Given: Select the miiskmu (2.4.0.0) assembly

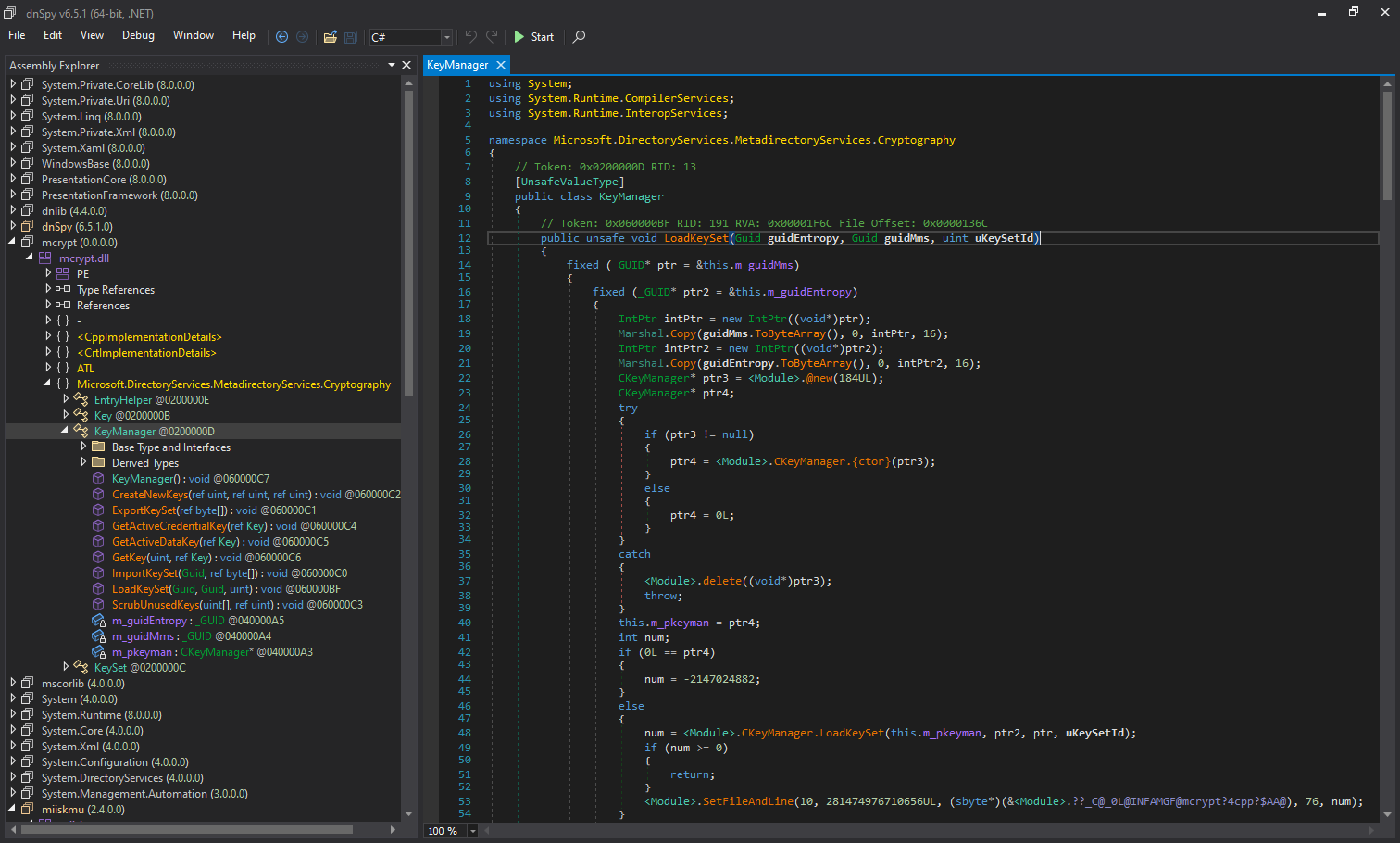Looking at the screenshot, I should [x=83, y=809].
